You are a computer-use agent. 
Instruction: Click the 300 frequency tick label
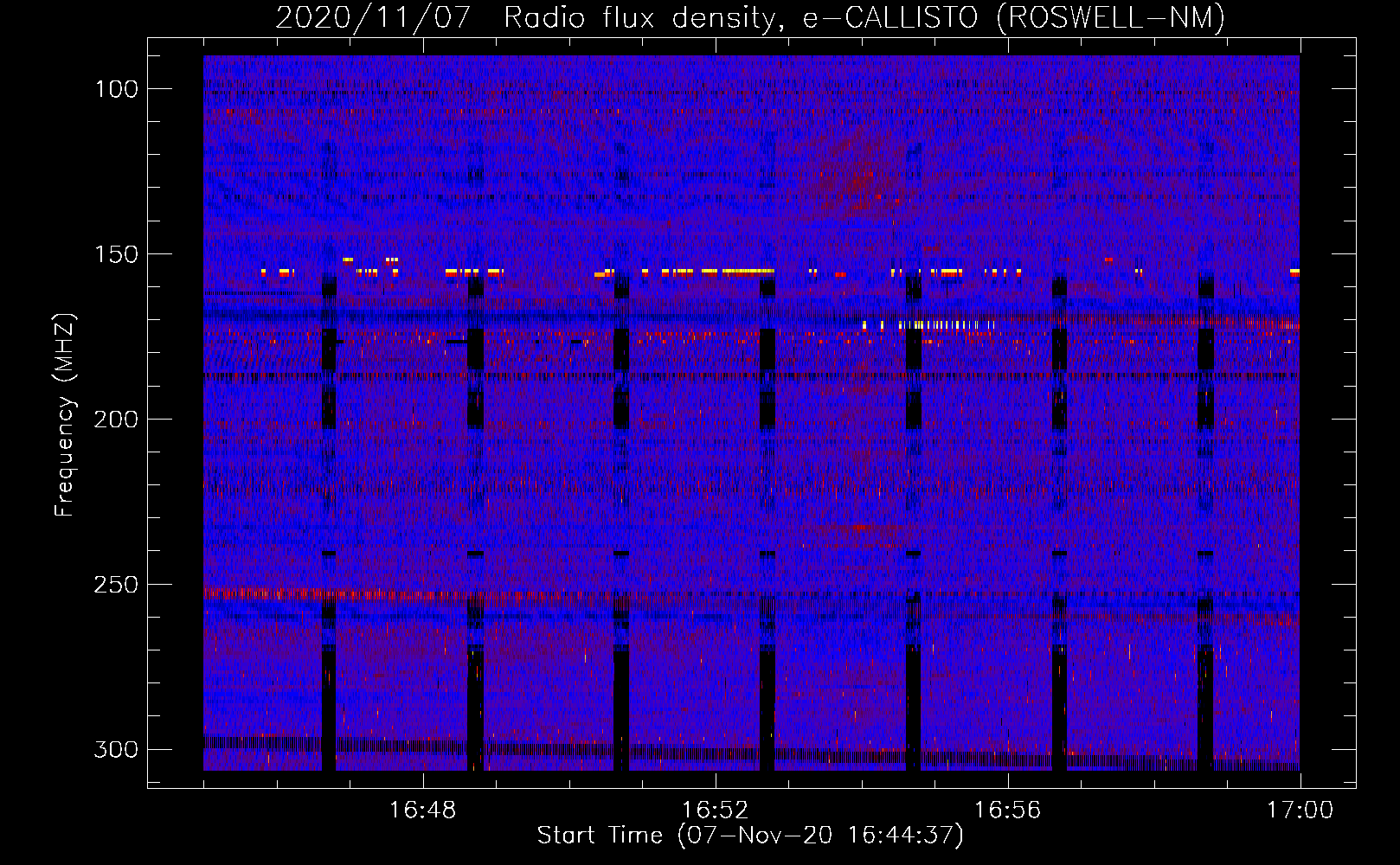116,749
